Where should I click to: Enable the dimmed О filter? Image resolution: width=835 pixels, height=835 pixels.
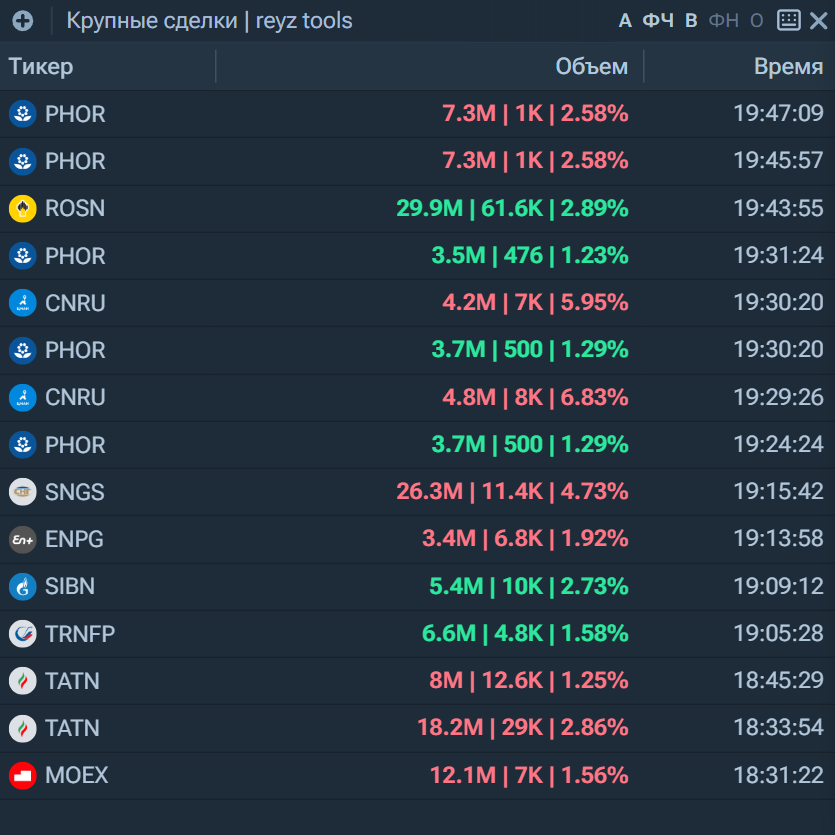757,21
